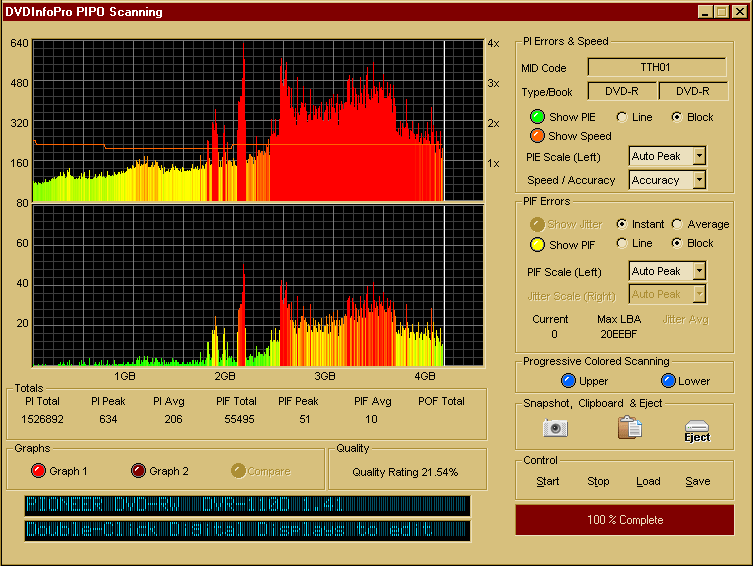Toggle the green Show PIE button
The height and width of the screenshot is (566, 753).
tap(537, 117)
